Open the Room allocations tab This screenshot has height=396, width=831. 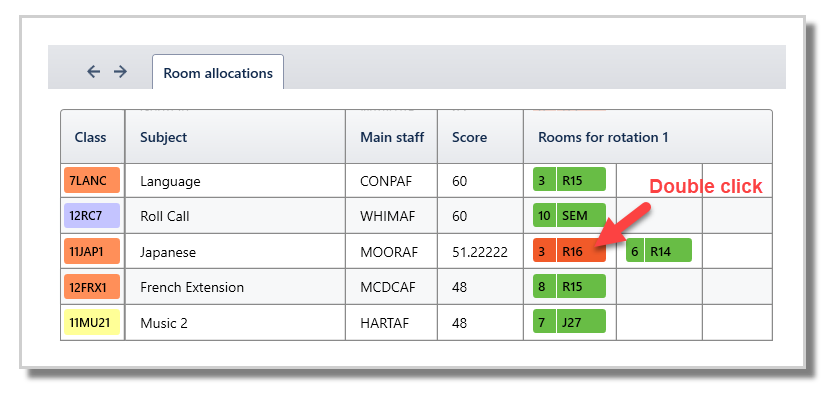(x=218, y=73)
